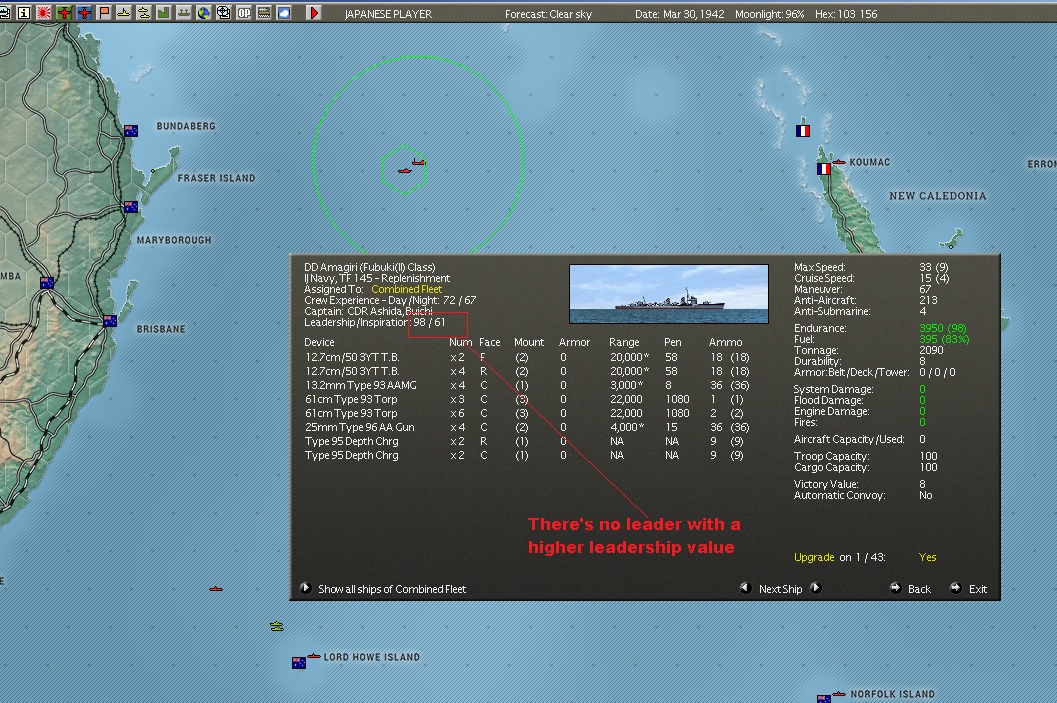Toggle the Upgrade setting showing Yes
The width and height of the screenshot is (1057, 703).
pyautogui.click(x=928, y=557)
